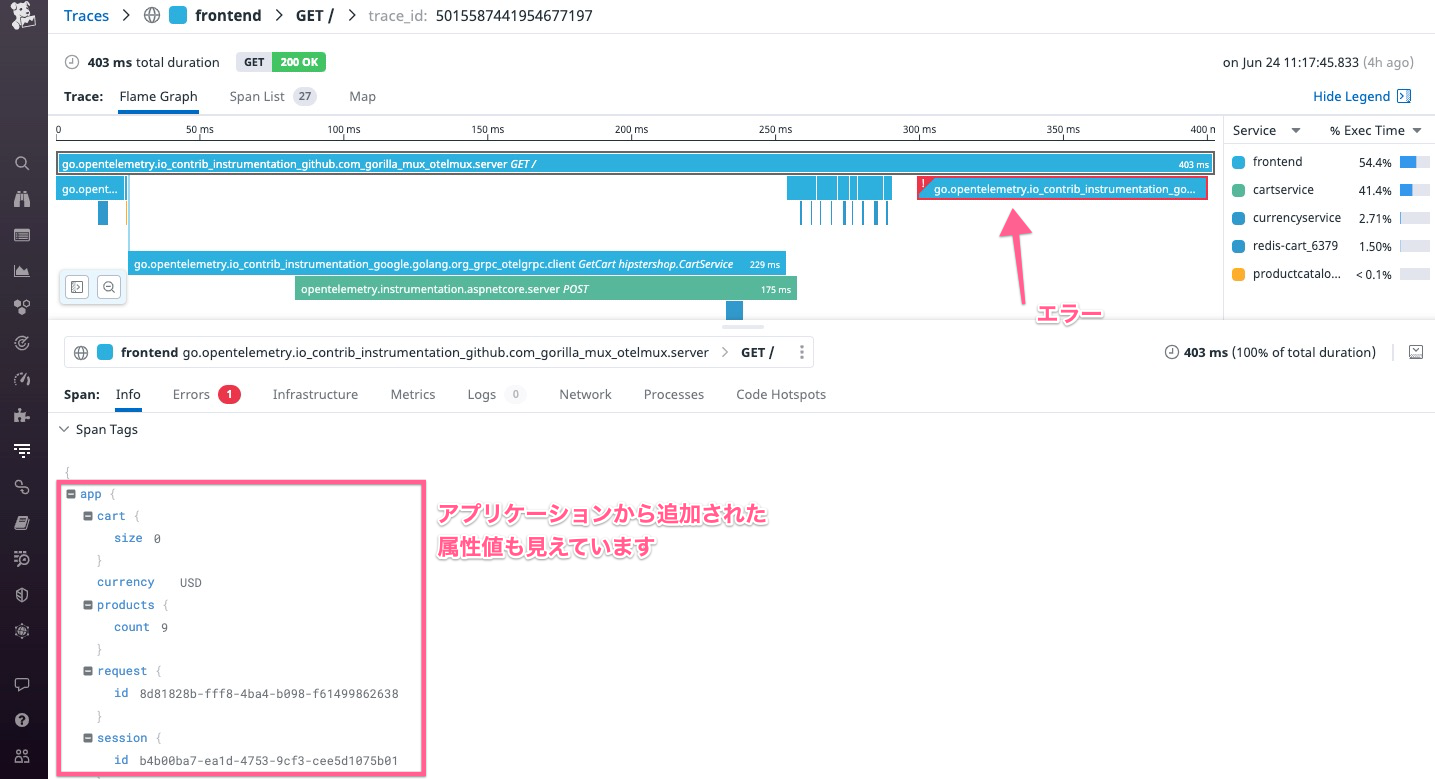Click the GET method badge beside duration

(254, 62)
